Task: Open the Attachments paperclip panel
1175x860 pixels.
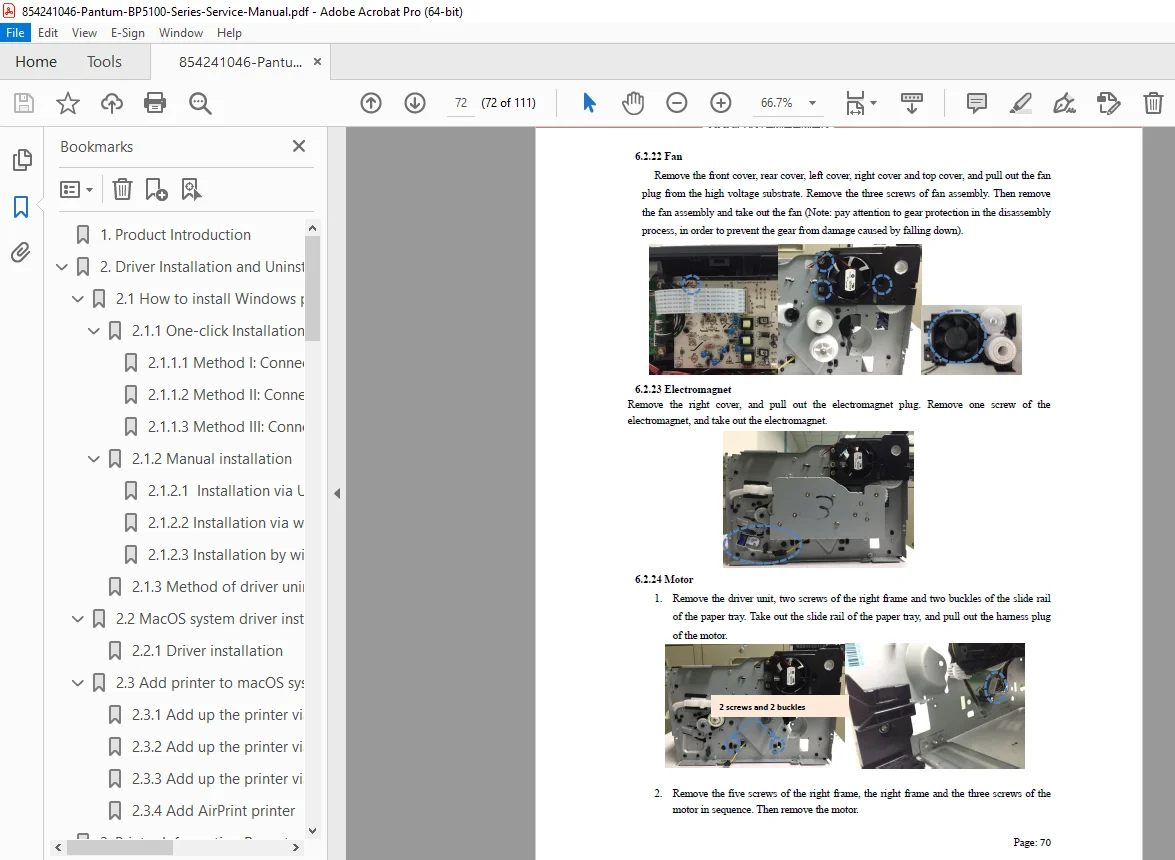Action: tap(21, 252)
